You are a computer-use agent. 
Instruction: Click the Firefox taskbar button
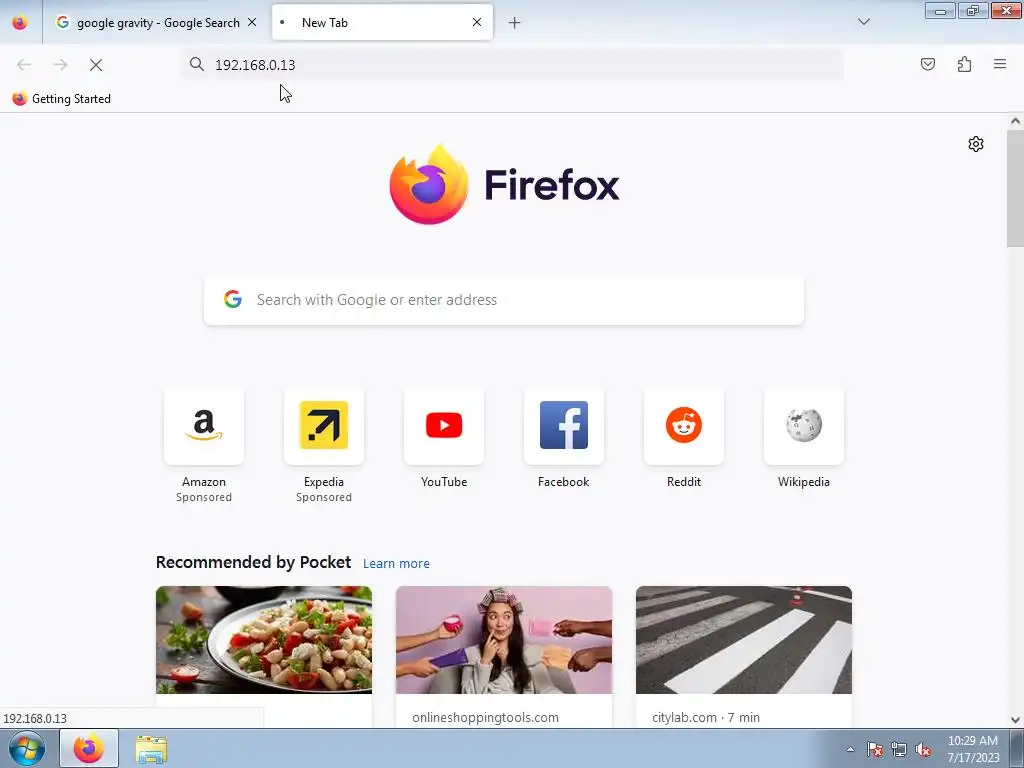[89, 748]
